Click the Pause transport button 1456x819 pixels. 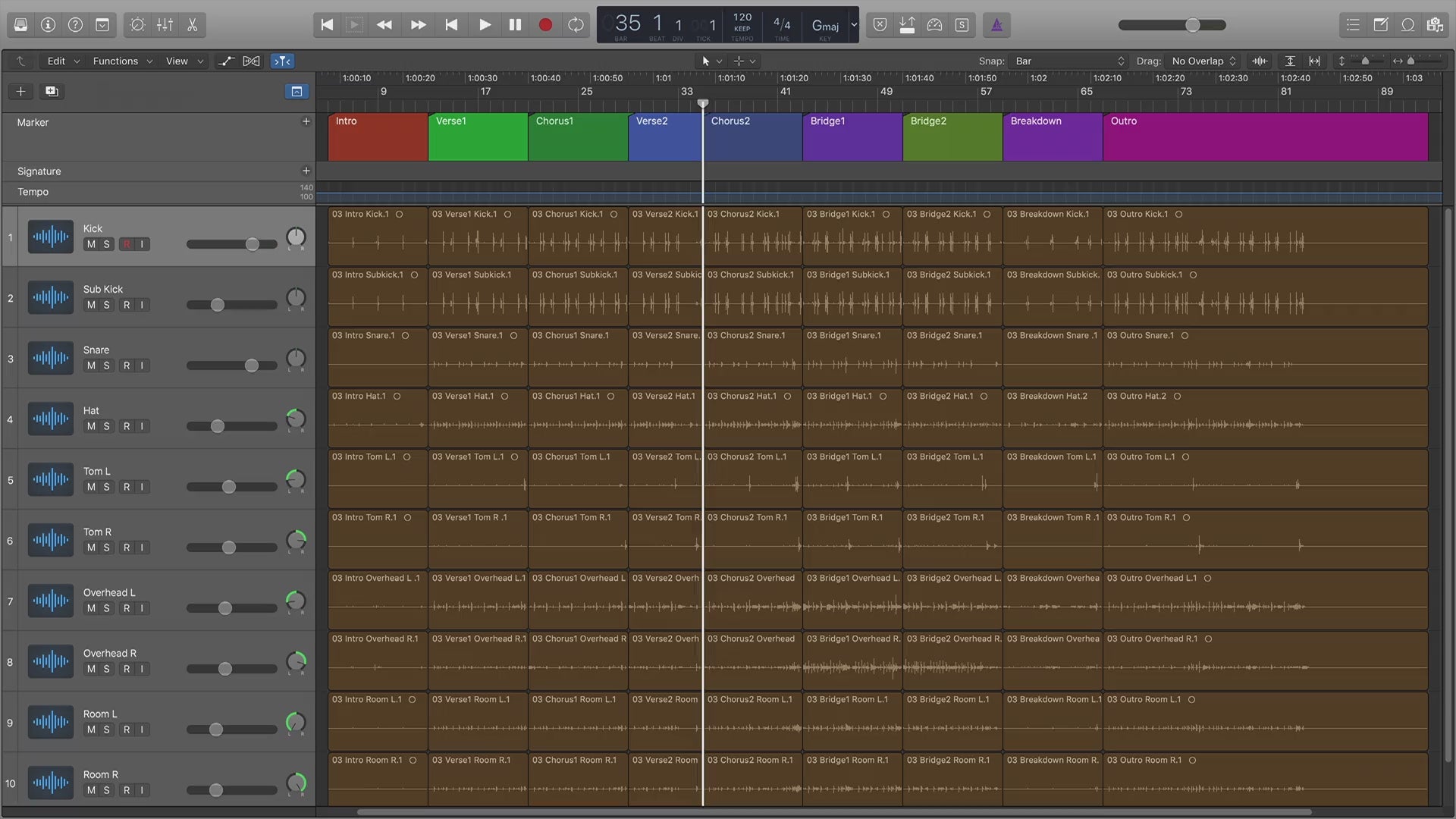[x=515, y=25]
